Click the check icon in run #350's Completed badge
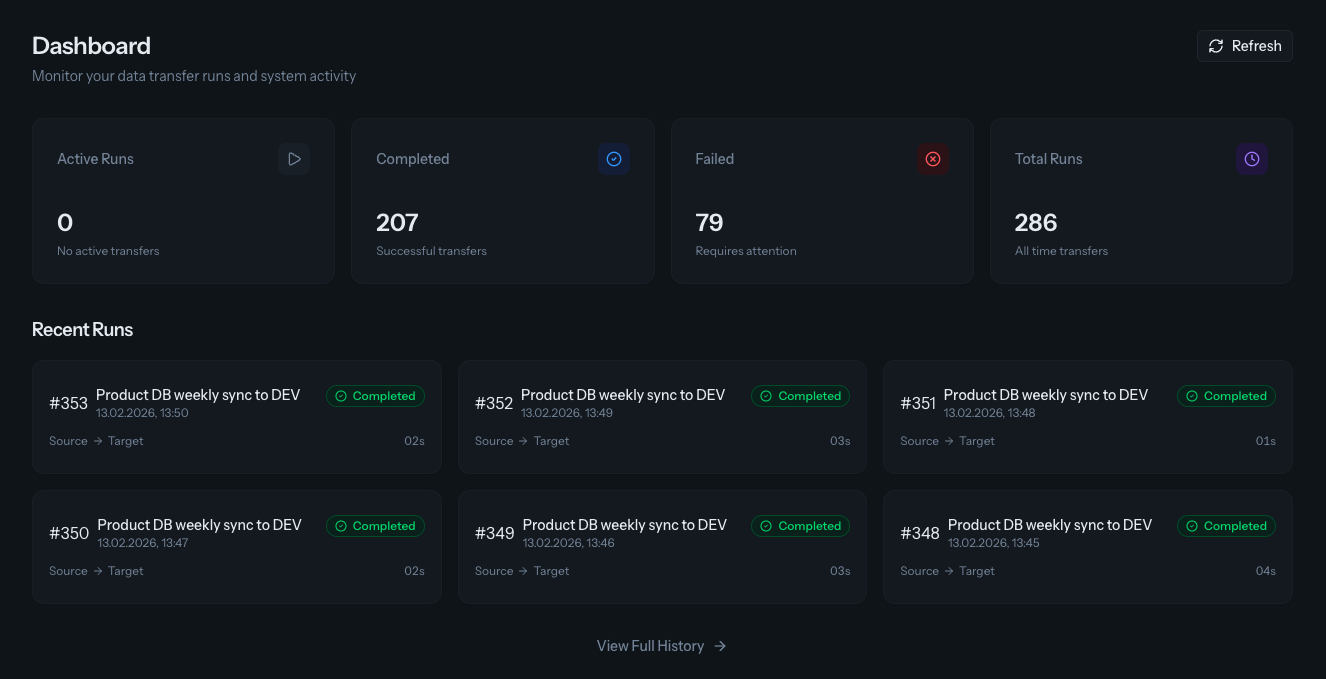Image resolution: width=1326 pixels, height=679 pixels. pyautogui.click(x=341, y=526)
